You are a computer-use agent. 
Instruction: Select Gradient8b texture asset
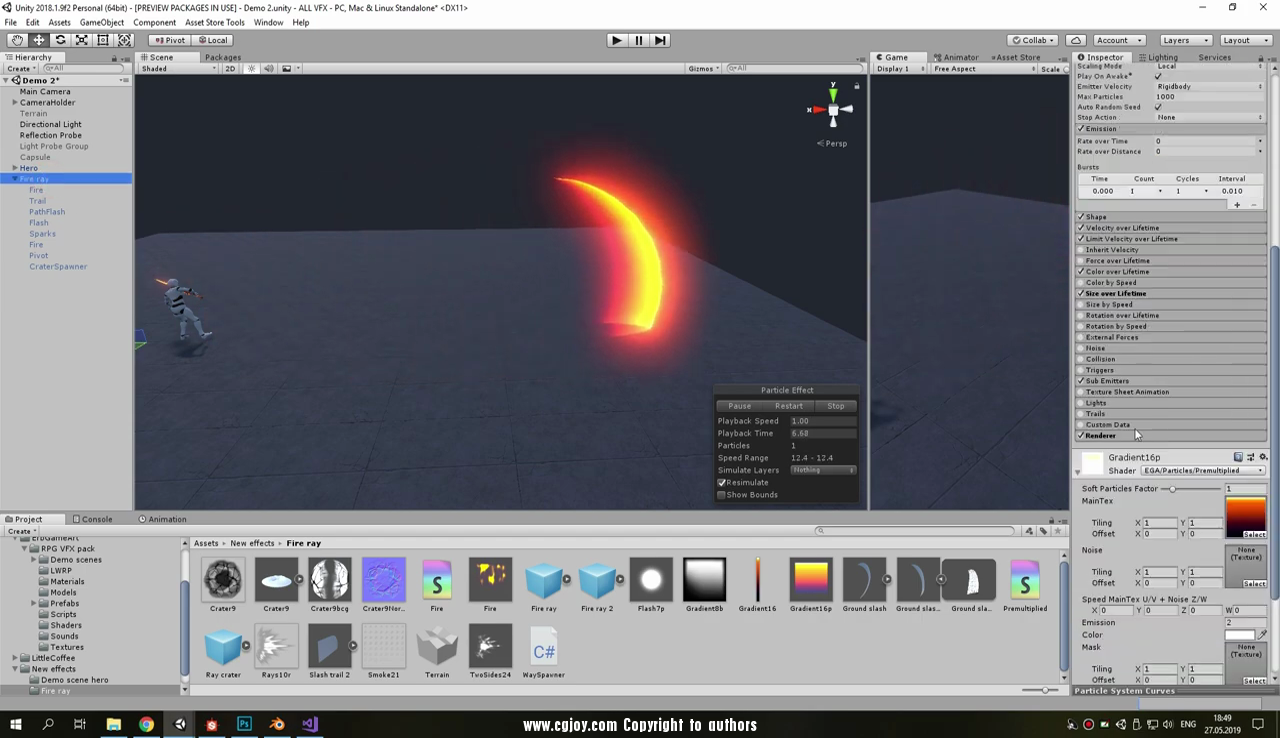pyautogui.click(x=704, y=586)
